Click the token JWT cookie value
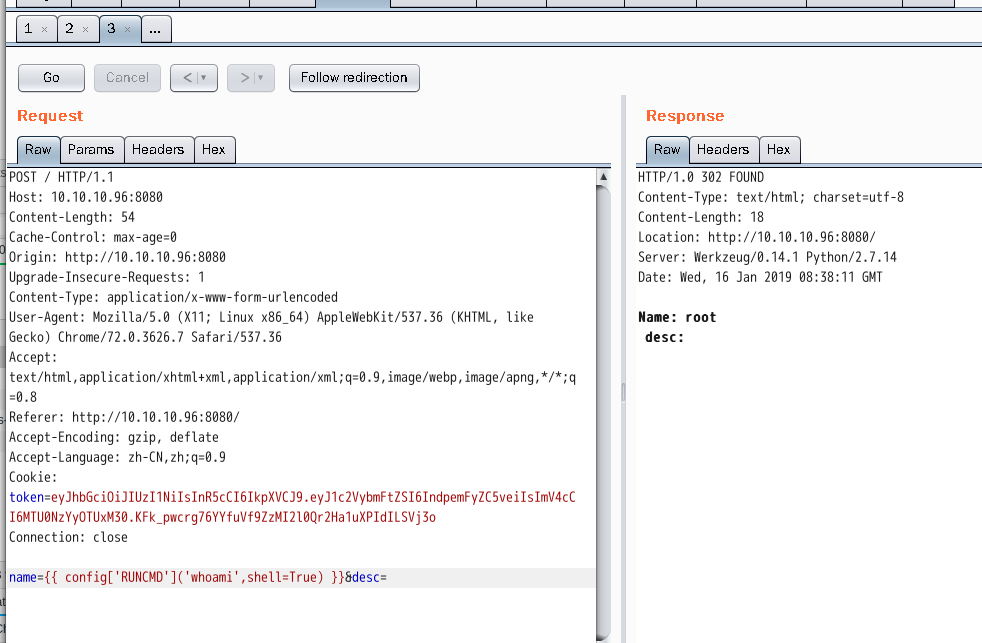Screen dimensions: 982x643 (292, 507)
